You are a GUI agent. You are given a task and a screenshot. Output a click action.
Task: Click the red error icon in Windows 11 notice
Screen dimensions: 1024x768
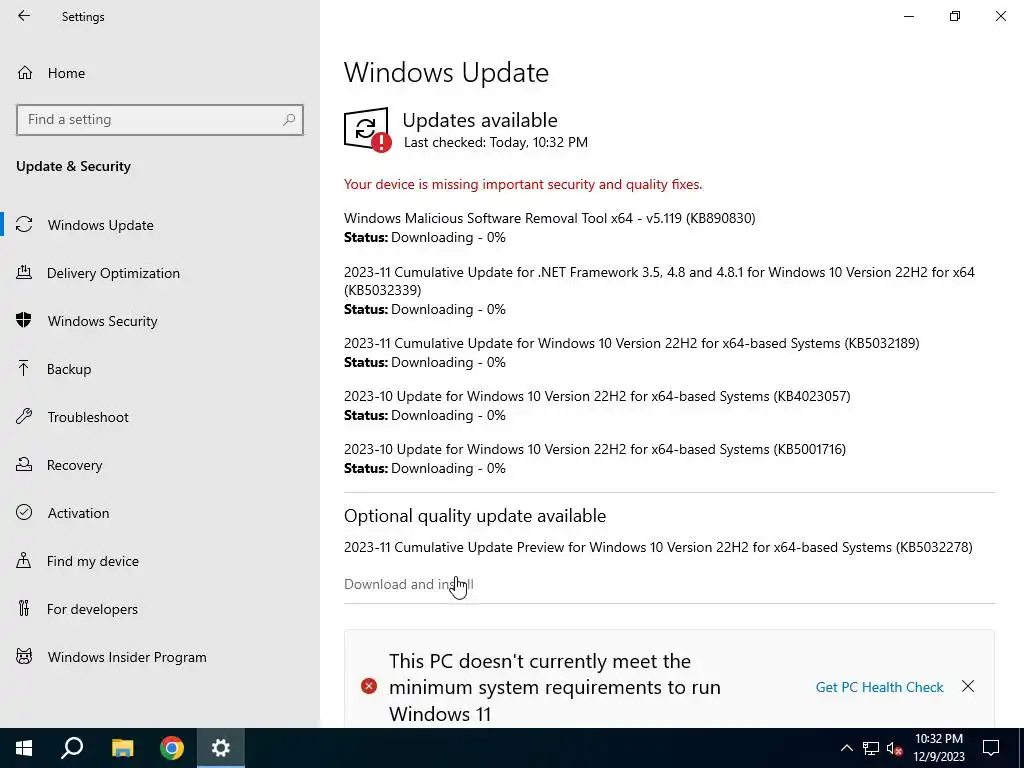pos(369,686)
